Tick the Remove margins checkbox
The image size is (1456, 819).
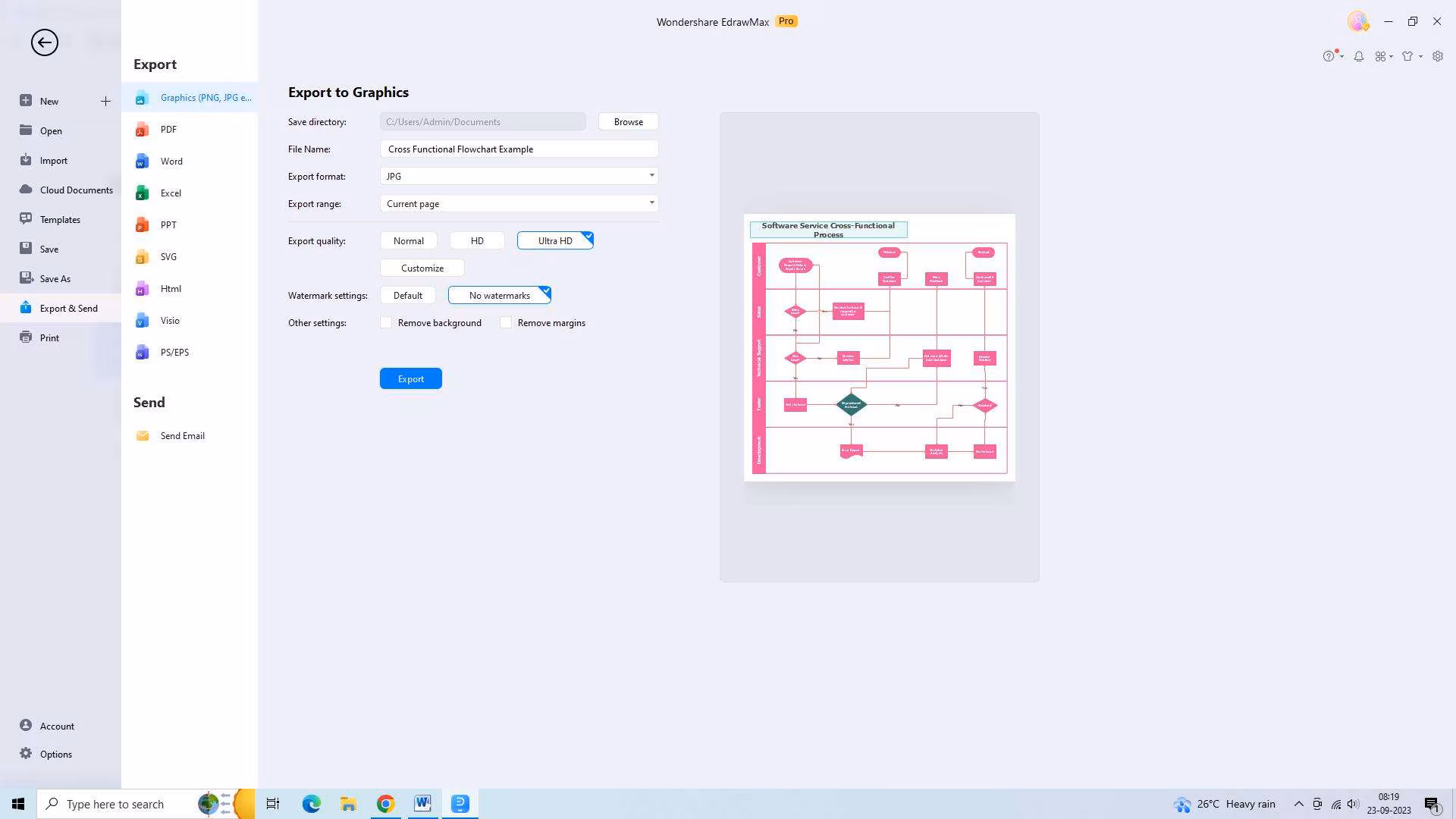click(507, 323)
